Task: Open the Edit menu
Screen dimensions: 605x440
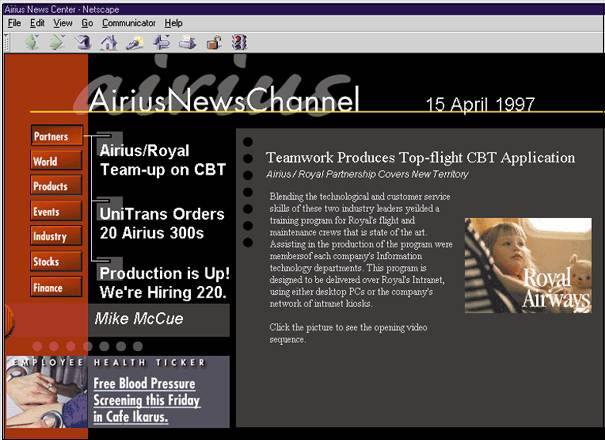Action: click(37, 23)
